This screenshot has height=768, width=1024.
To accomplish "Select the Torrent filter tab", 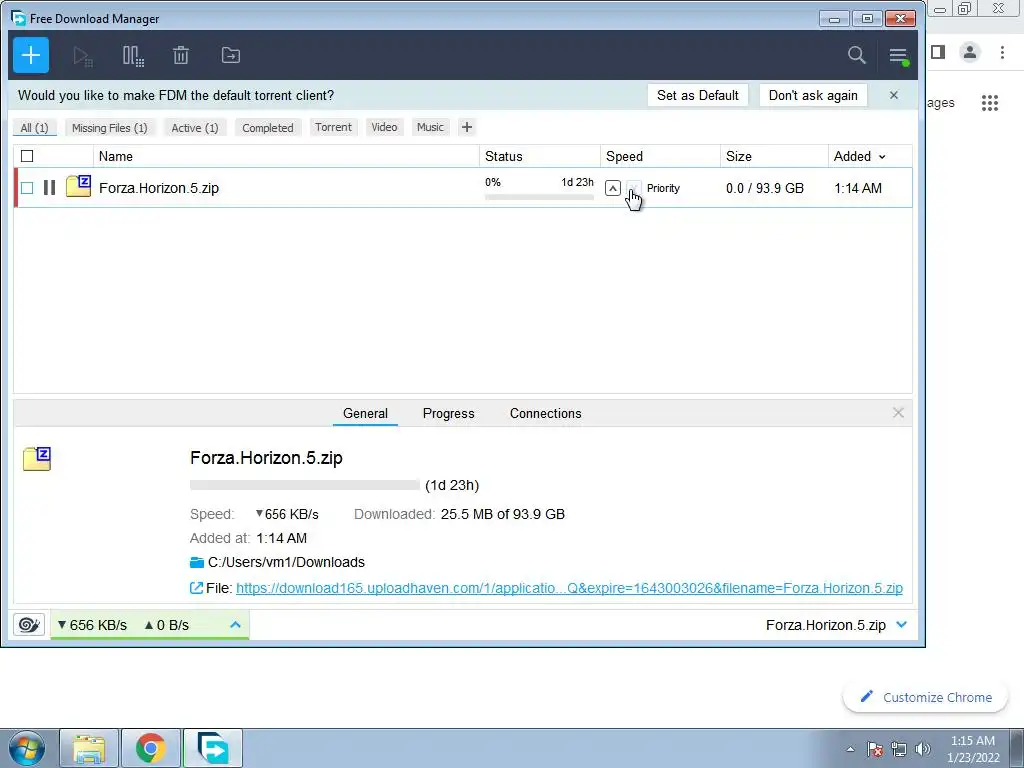I will pyautogui.click(x=333, y=127).
